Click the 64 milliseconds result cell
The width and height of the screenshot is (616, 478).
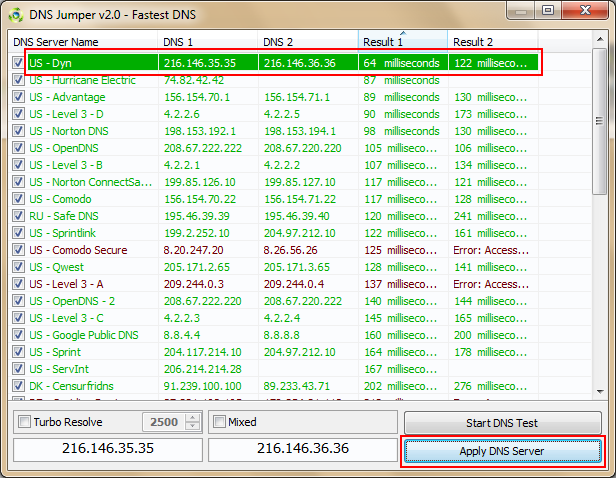pos(401,63)
